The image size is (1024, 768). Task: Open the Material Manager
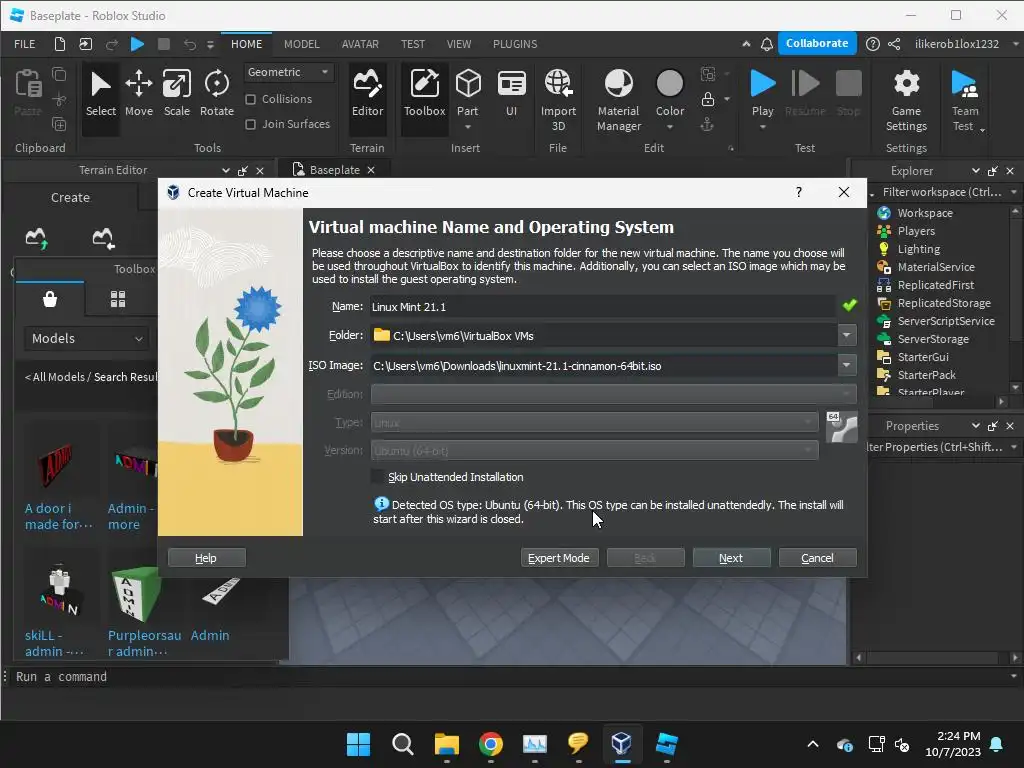coord(618,100)
